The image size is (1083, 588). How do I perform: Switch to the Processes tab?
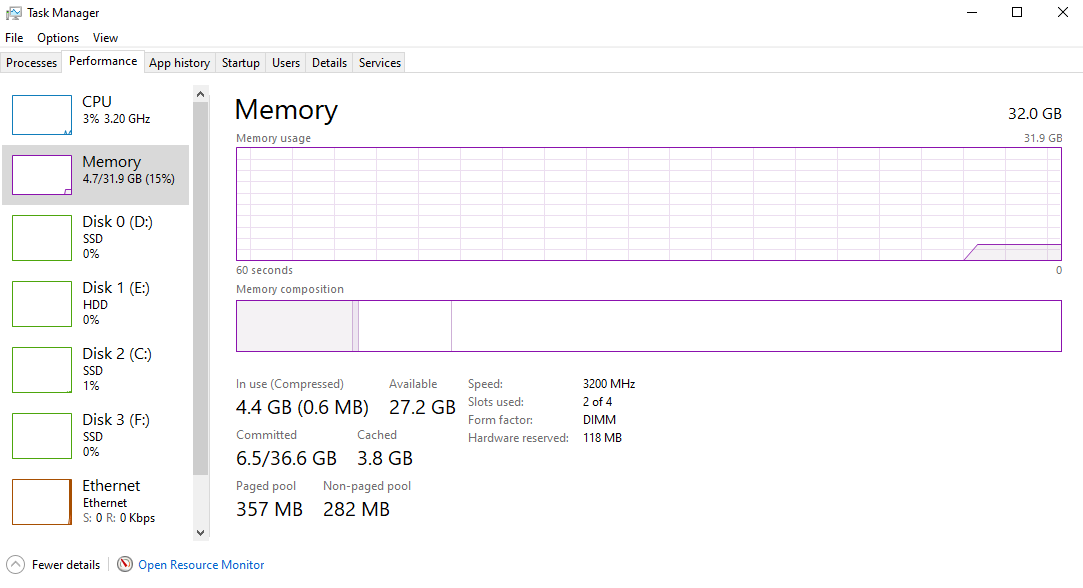pos(32,63)
